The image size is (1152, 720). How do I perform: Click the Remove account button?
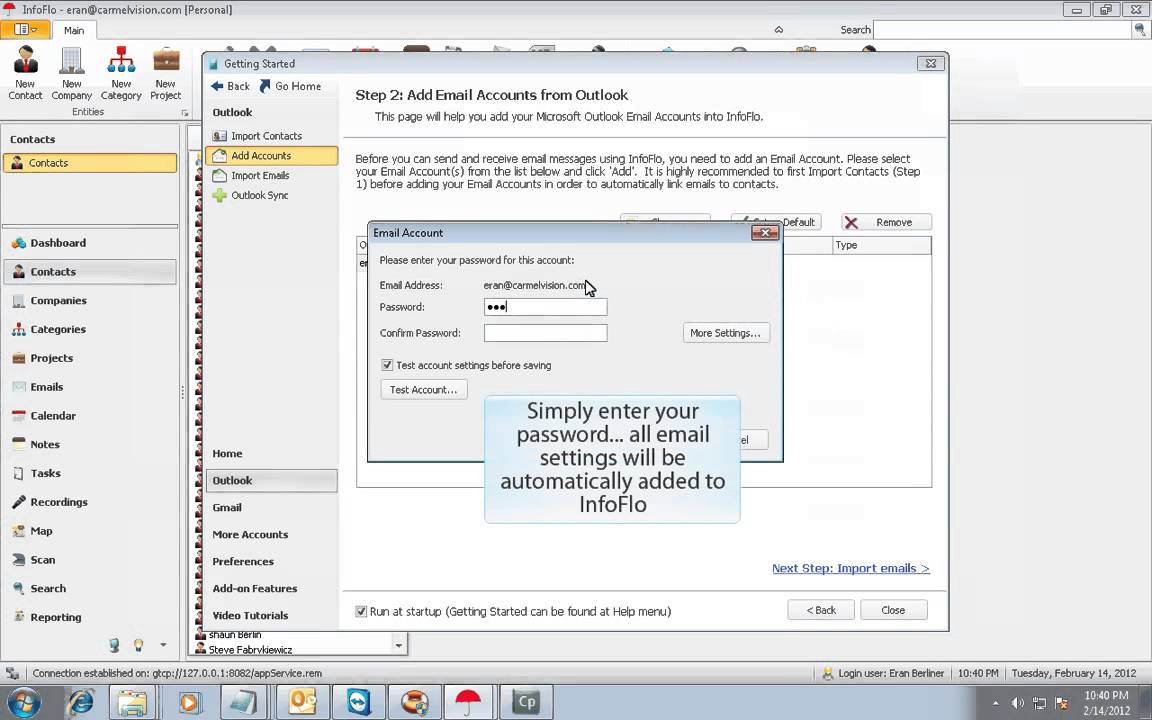pos(886,222)
